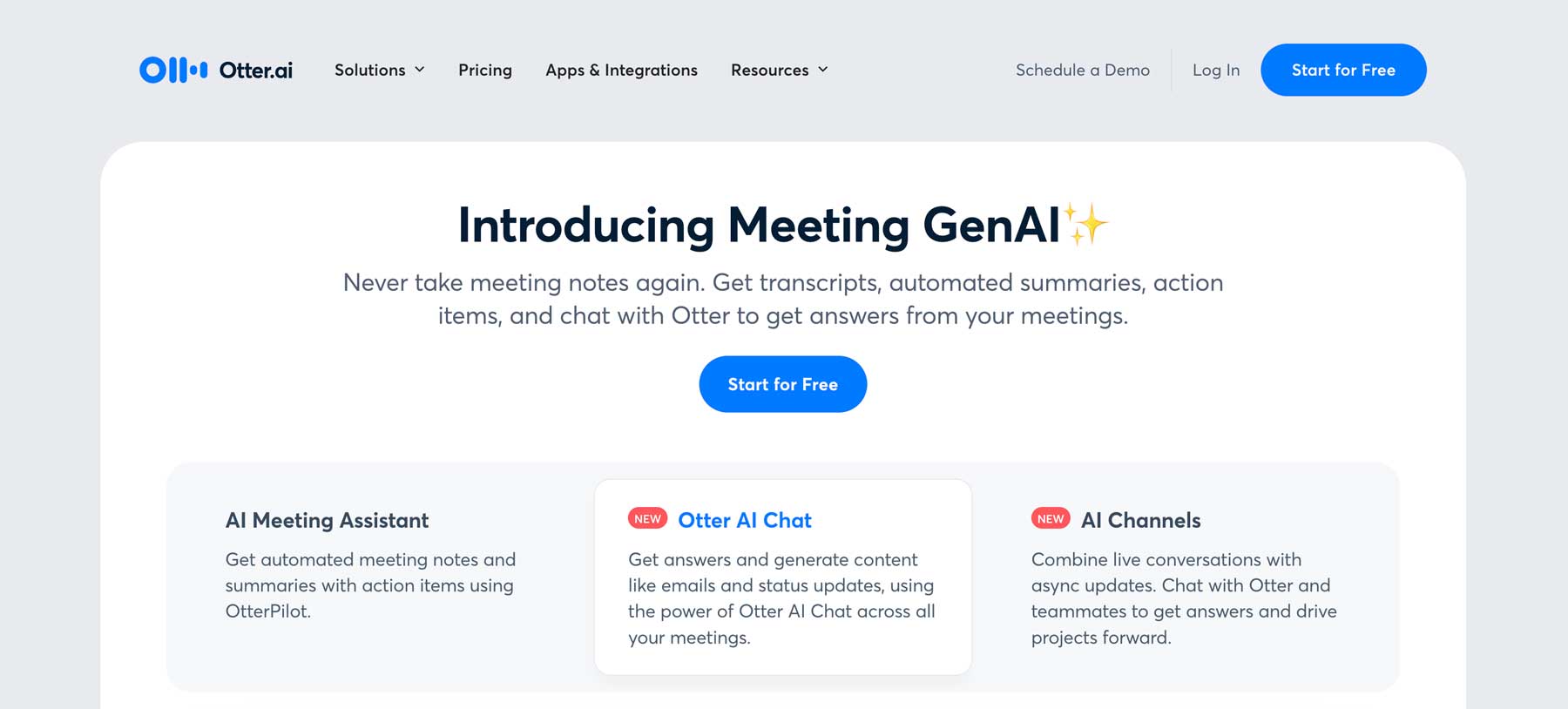This screenshot has width=1568, height=709.
Task: Click the Otter.ai logo icon
Action: coord(173,70)
